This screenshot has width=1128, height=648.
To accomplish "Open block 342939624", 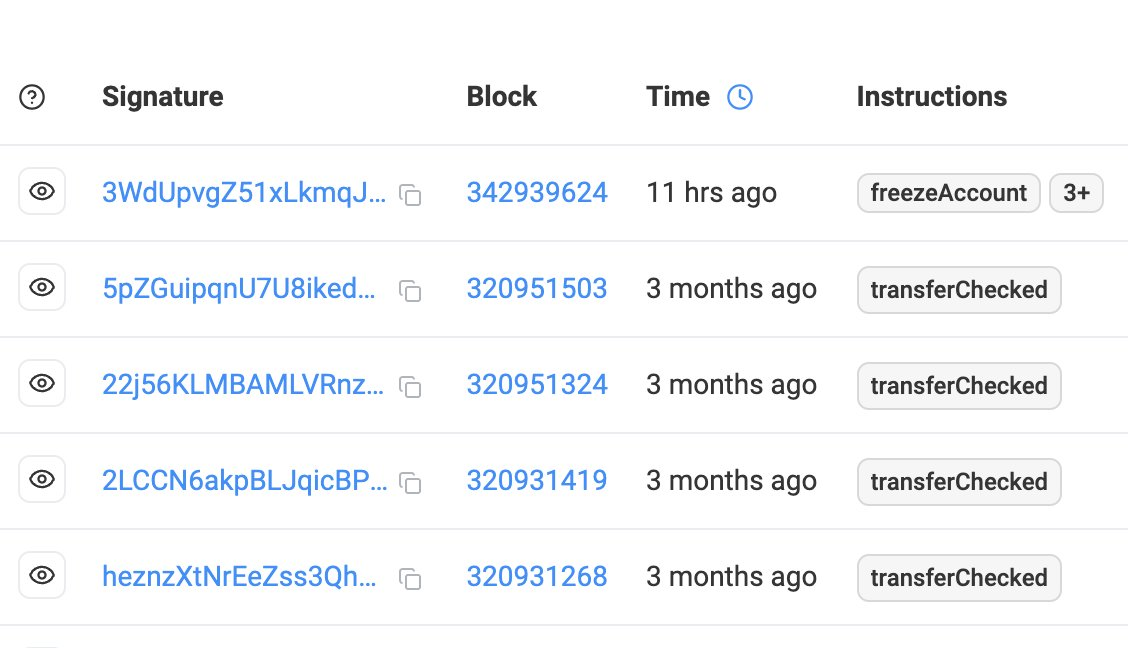I will coord(537,193).
